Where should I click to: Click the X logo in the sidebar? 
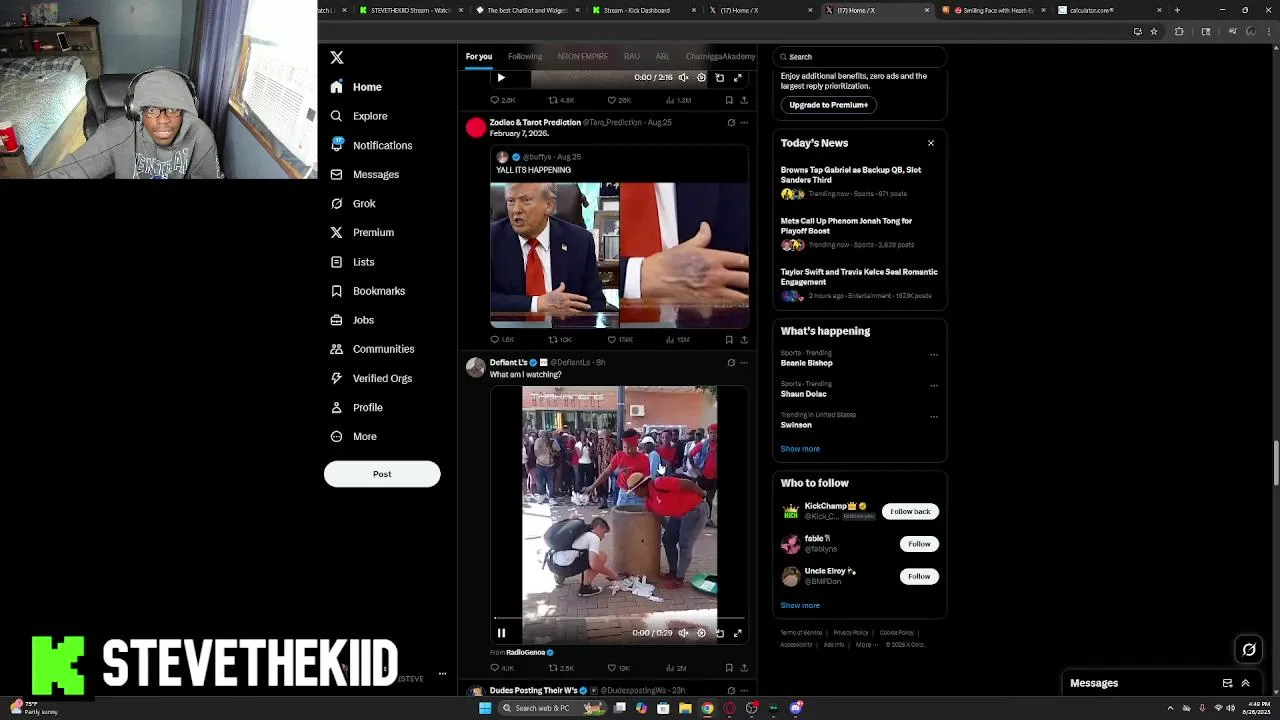(x=337, y=58)
